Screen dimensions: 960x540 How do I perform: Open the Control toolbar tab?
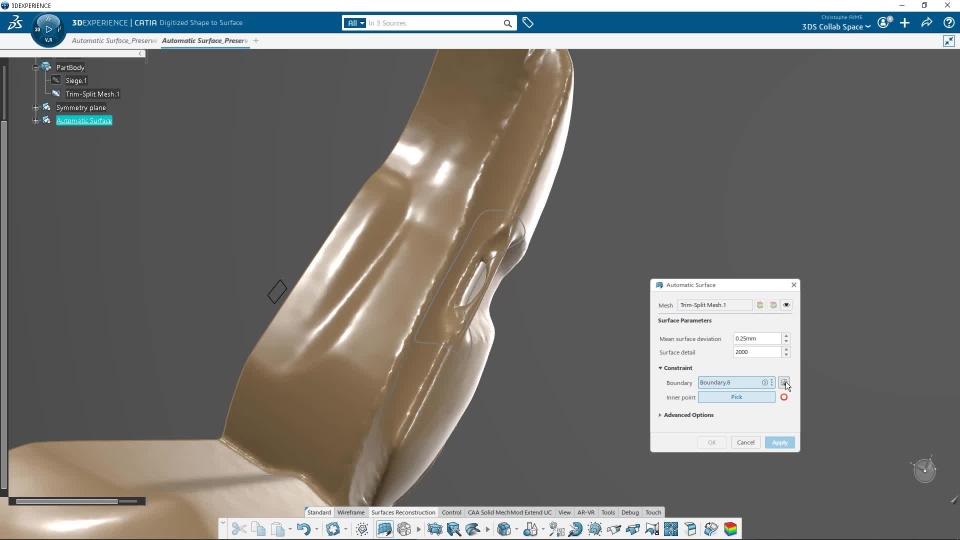[451, 512]
